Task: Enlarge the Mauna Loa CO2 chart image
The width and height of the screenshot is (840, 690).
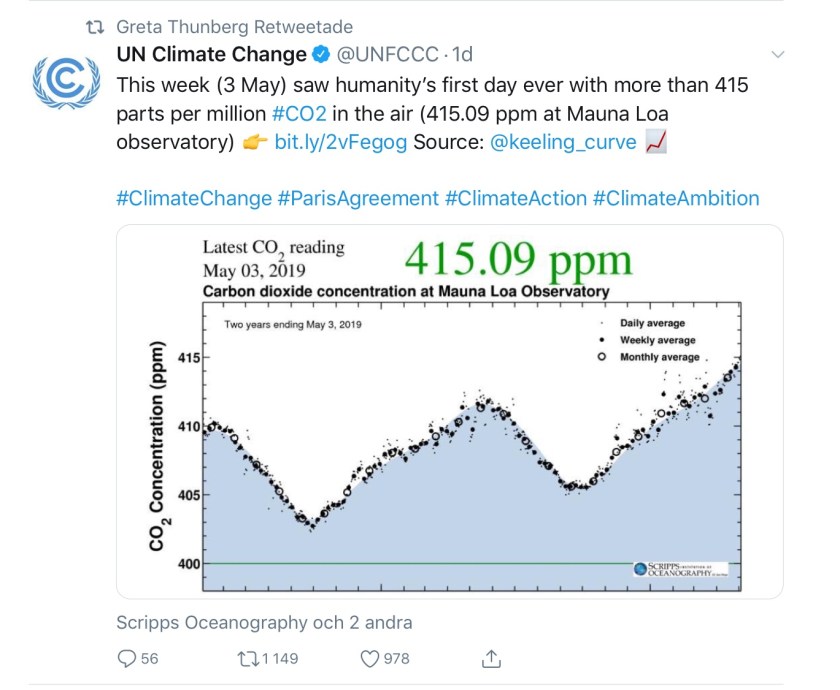Action: pos(449,412)
